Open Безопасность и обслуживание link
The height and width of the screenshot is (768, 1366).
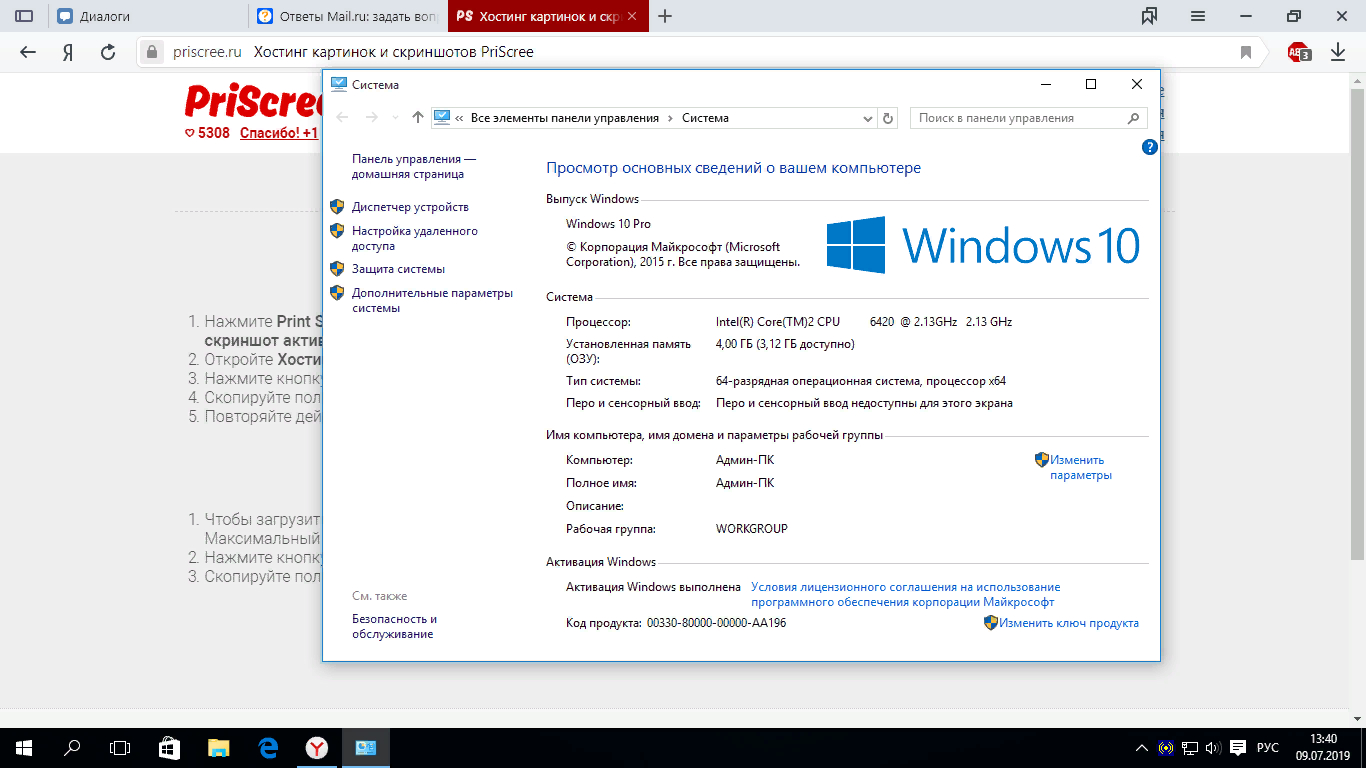(394, 626)
